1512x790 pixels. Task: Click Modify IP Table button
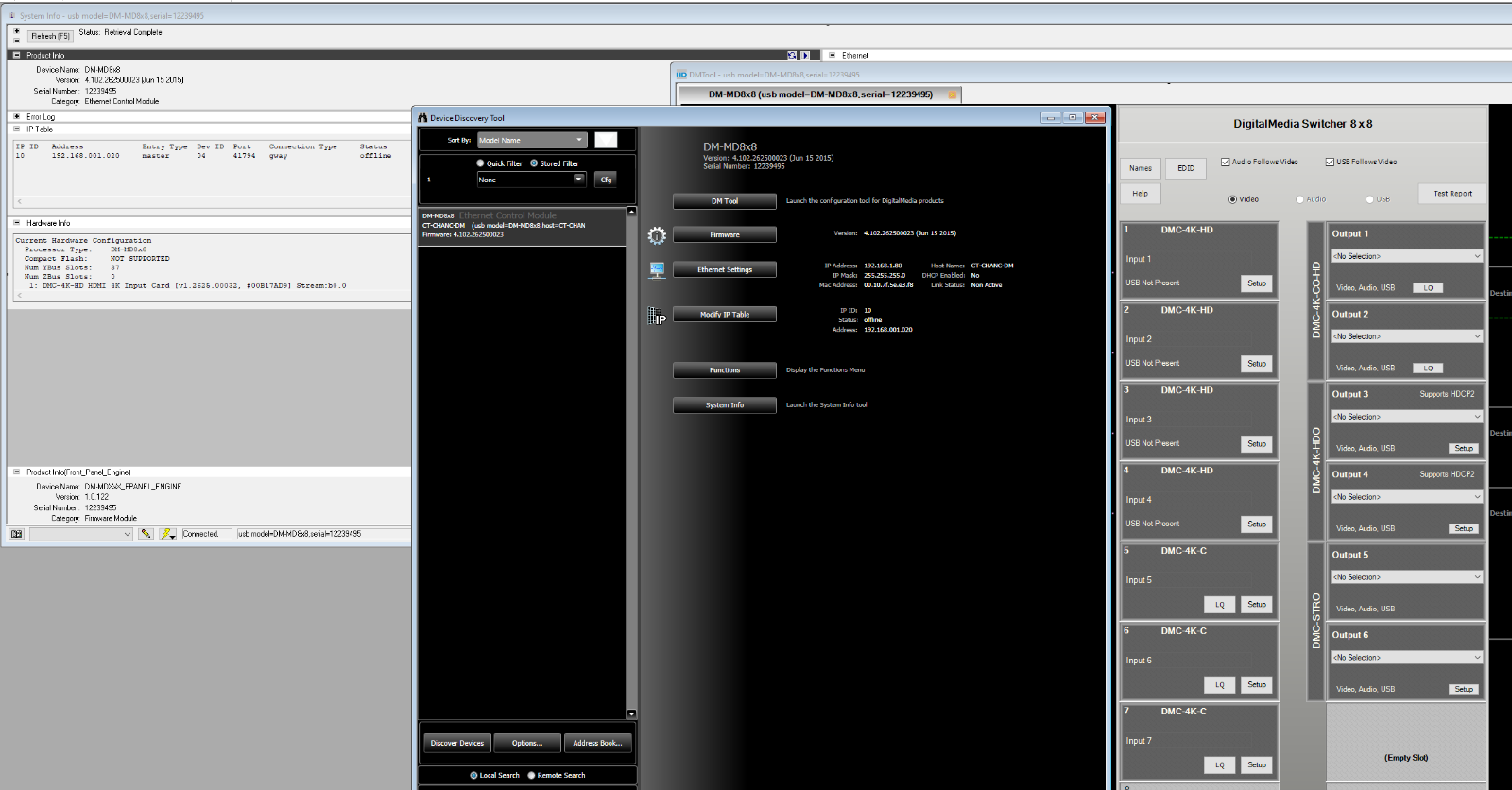click(x=725, y=314)
